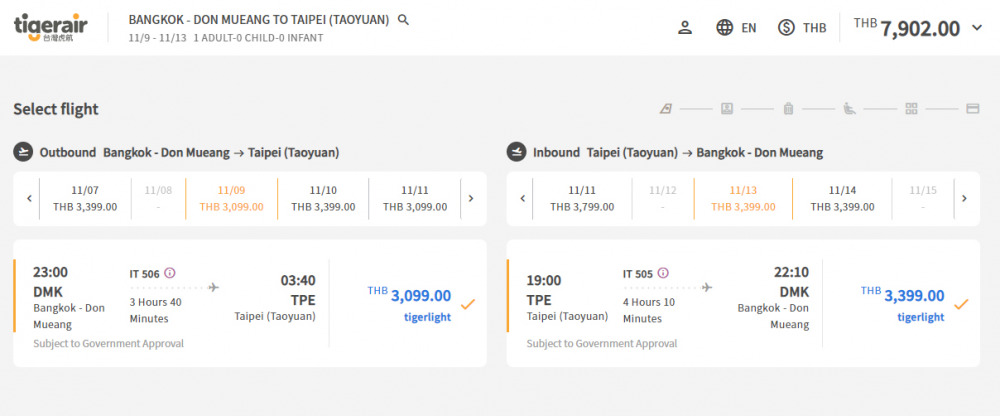The image size is (1000, 416).
Task: Click the globe language icon
Action: (725, 27)
